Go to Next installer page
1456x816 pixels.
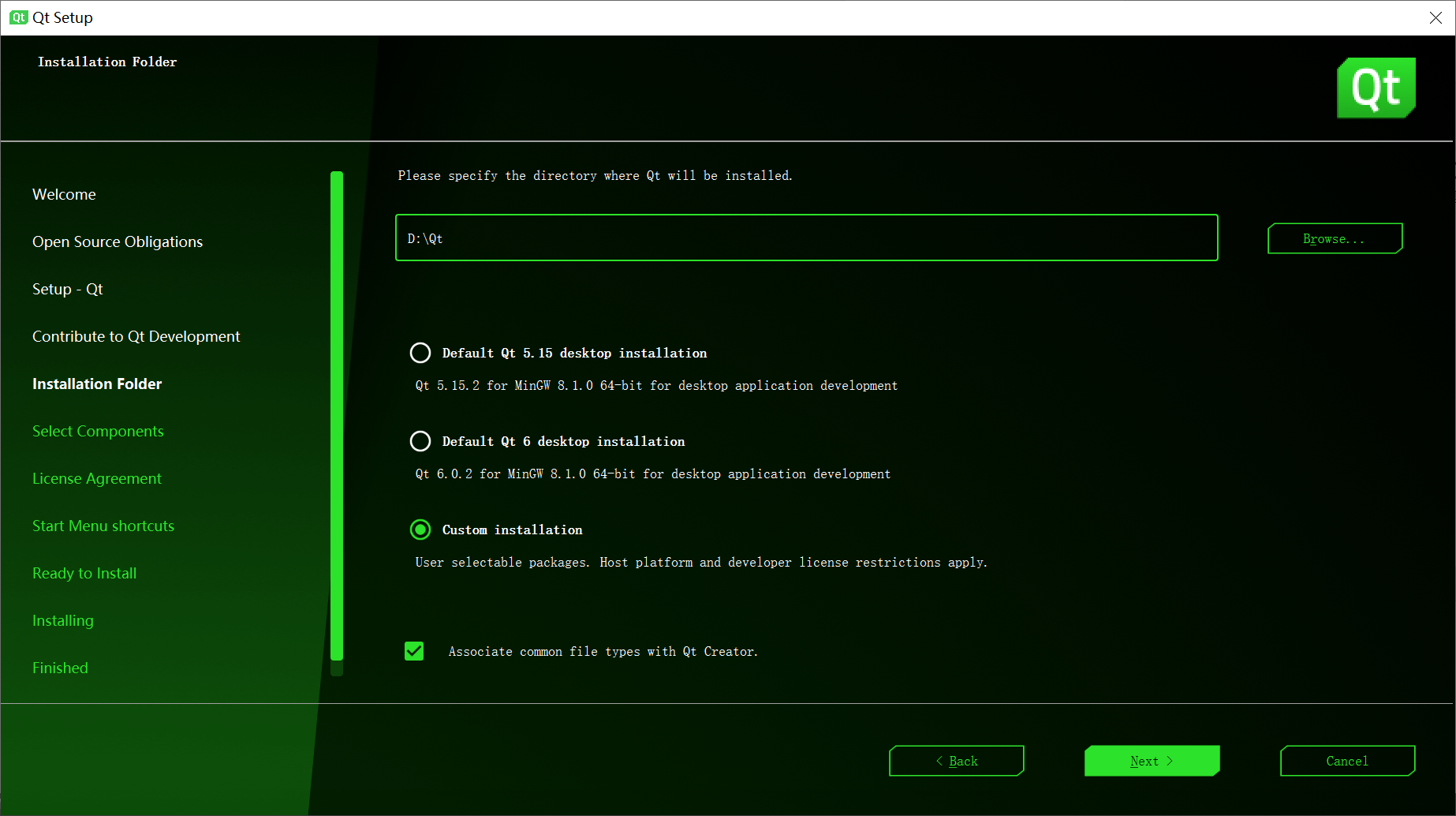click(x=1152, y=761)
